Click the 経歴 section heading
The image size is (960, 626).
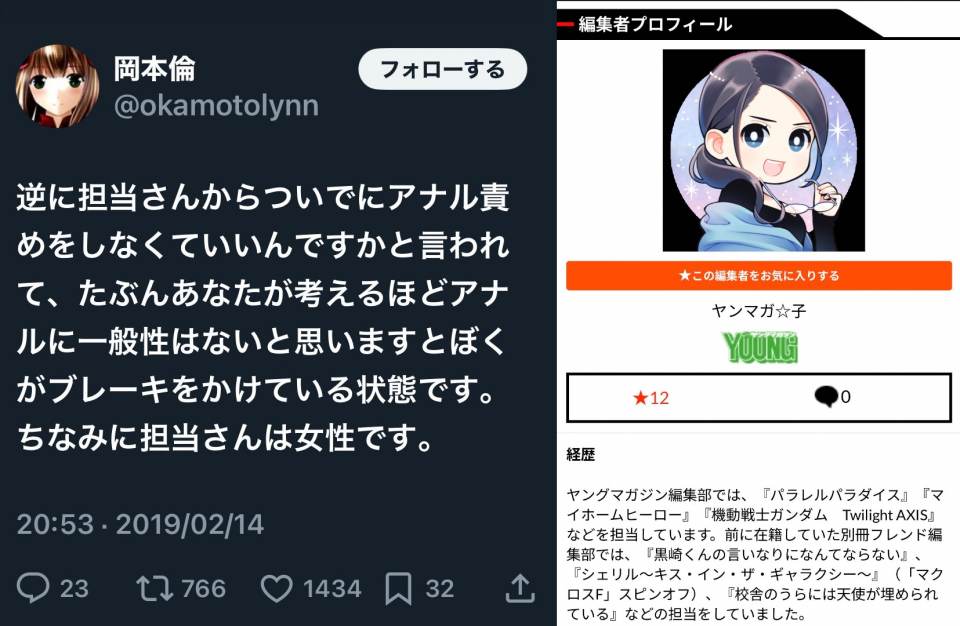coord(580,454)
